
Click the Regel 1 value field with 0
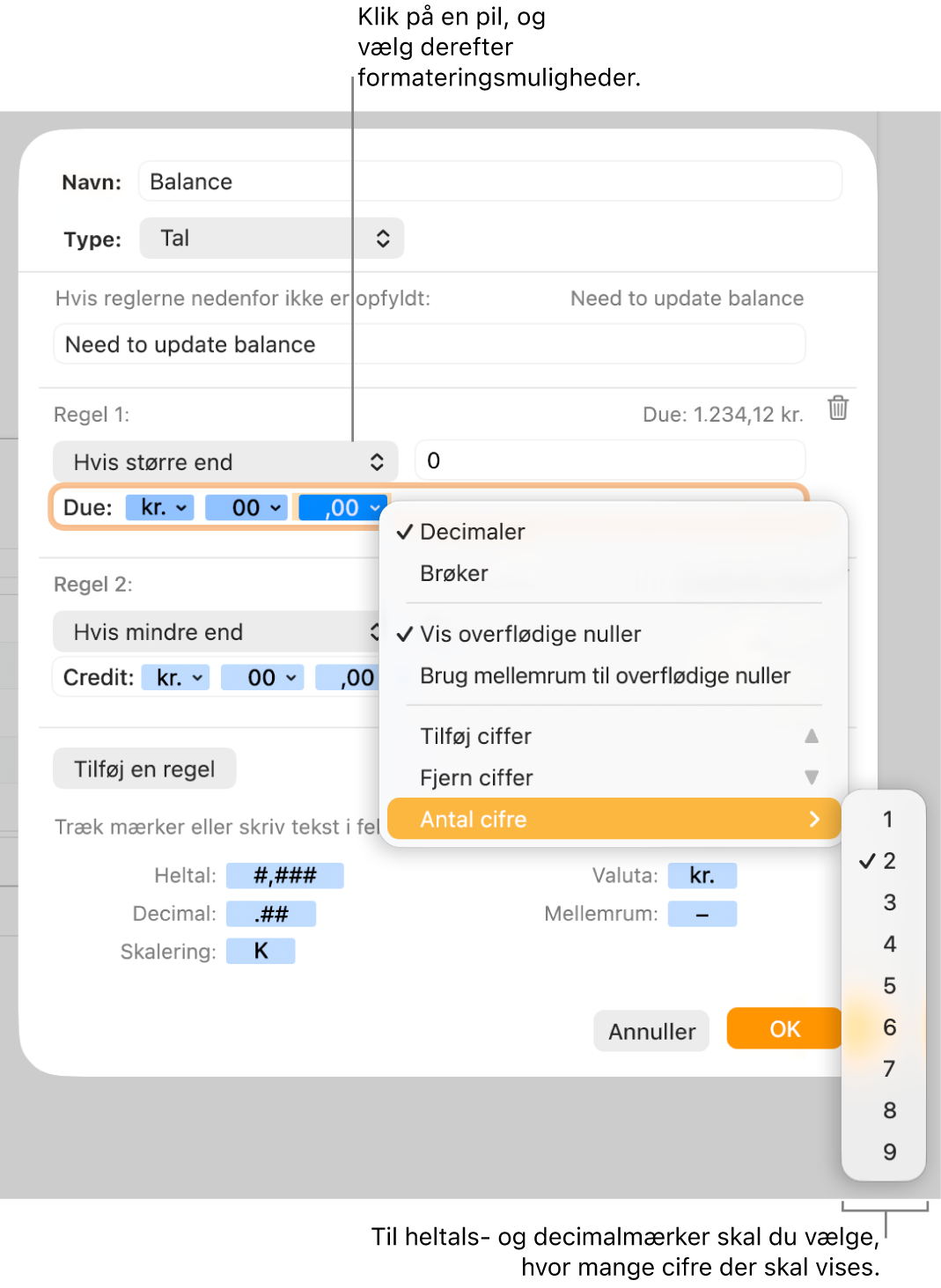610,460
